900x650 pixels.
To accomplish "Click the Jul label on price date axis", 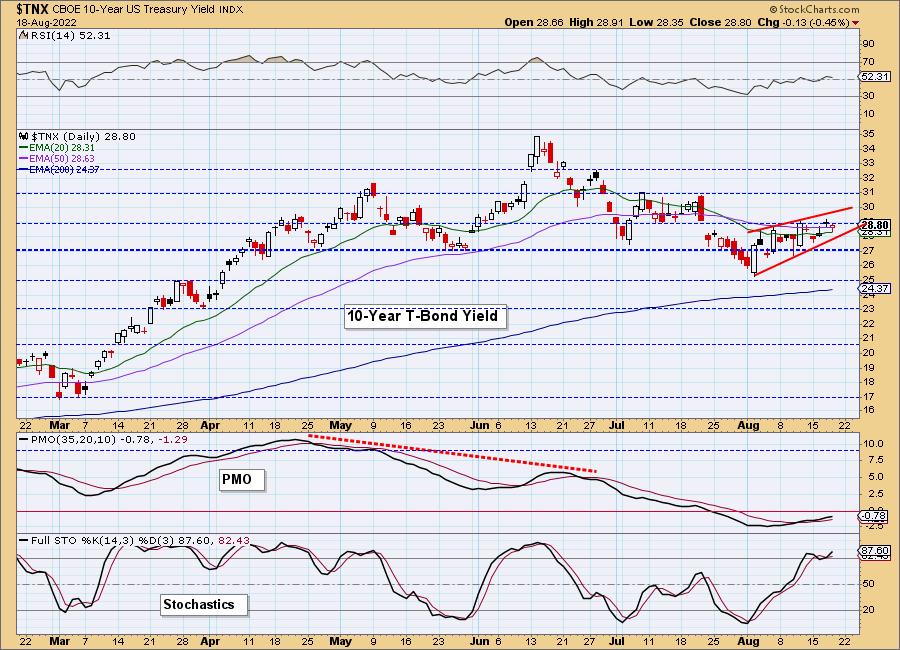I will point(616,425).
